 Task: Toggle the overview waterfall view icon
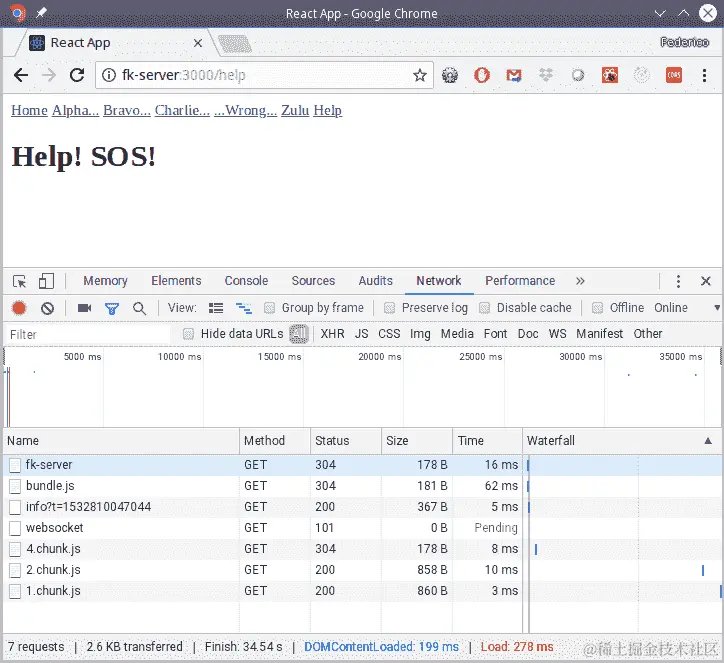[244, 308]
